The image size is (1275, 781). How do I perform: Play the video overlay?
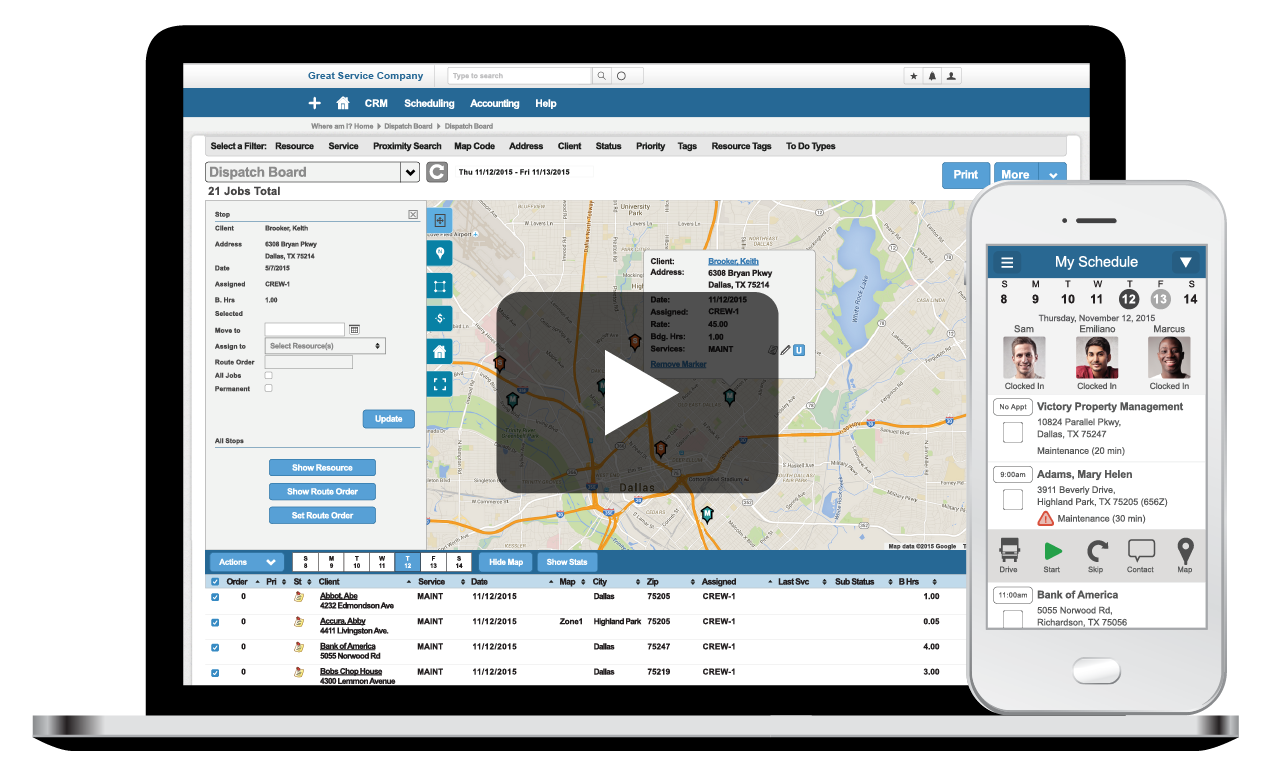pos(637,392)
